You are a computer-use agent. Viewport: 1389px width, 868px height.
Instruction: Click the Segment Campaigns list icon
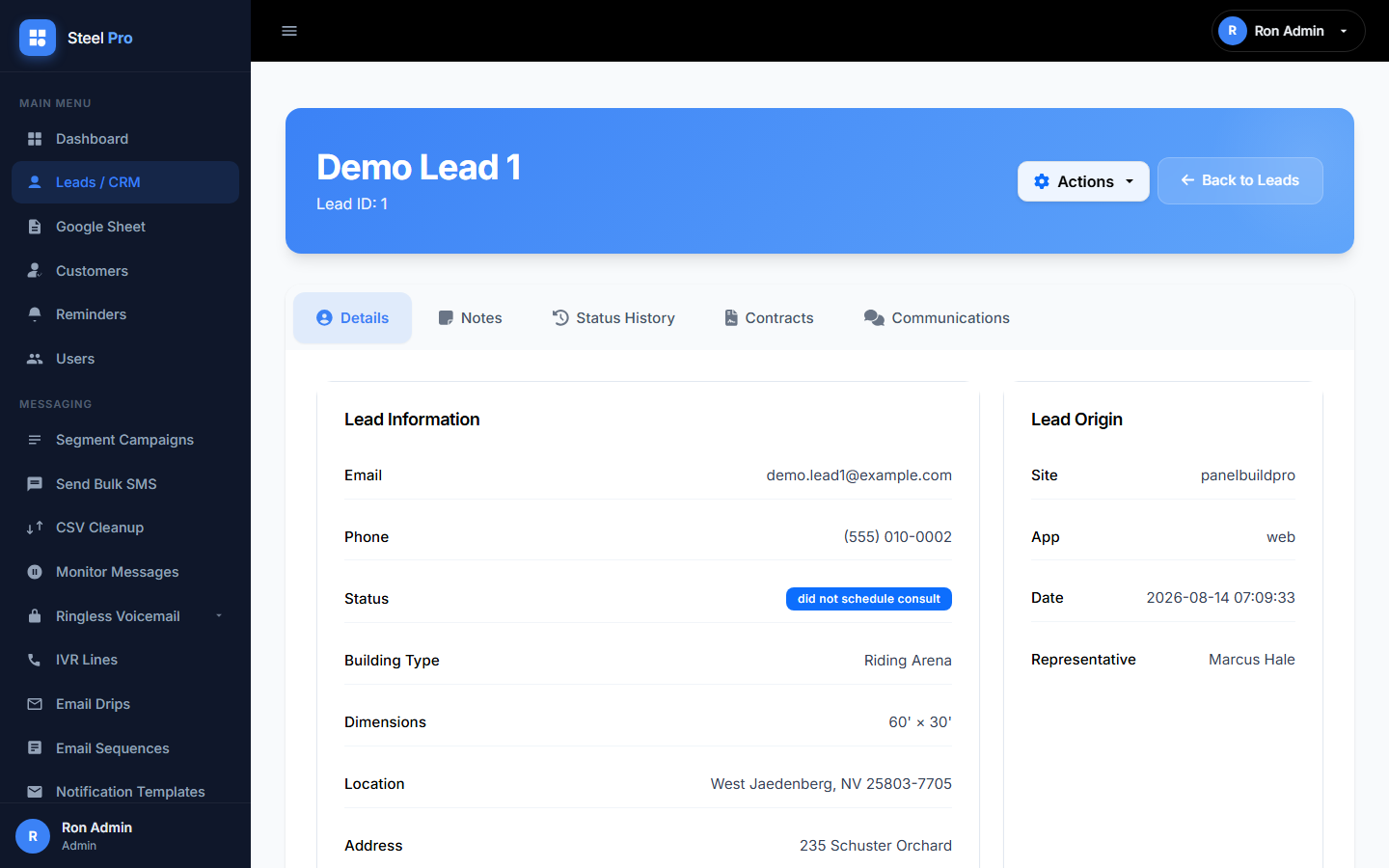[x=35, y=440]
